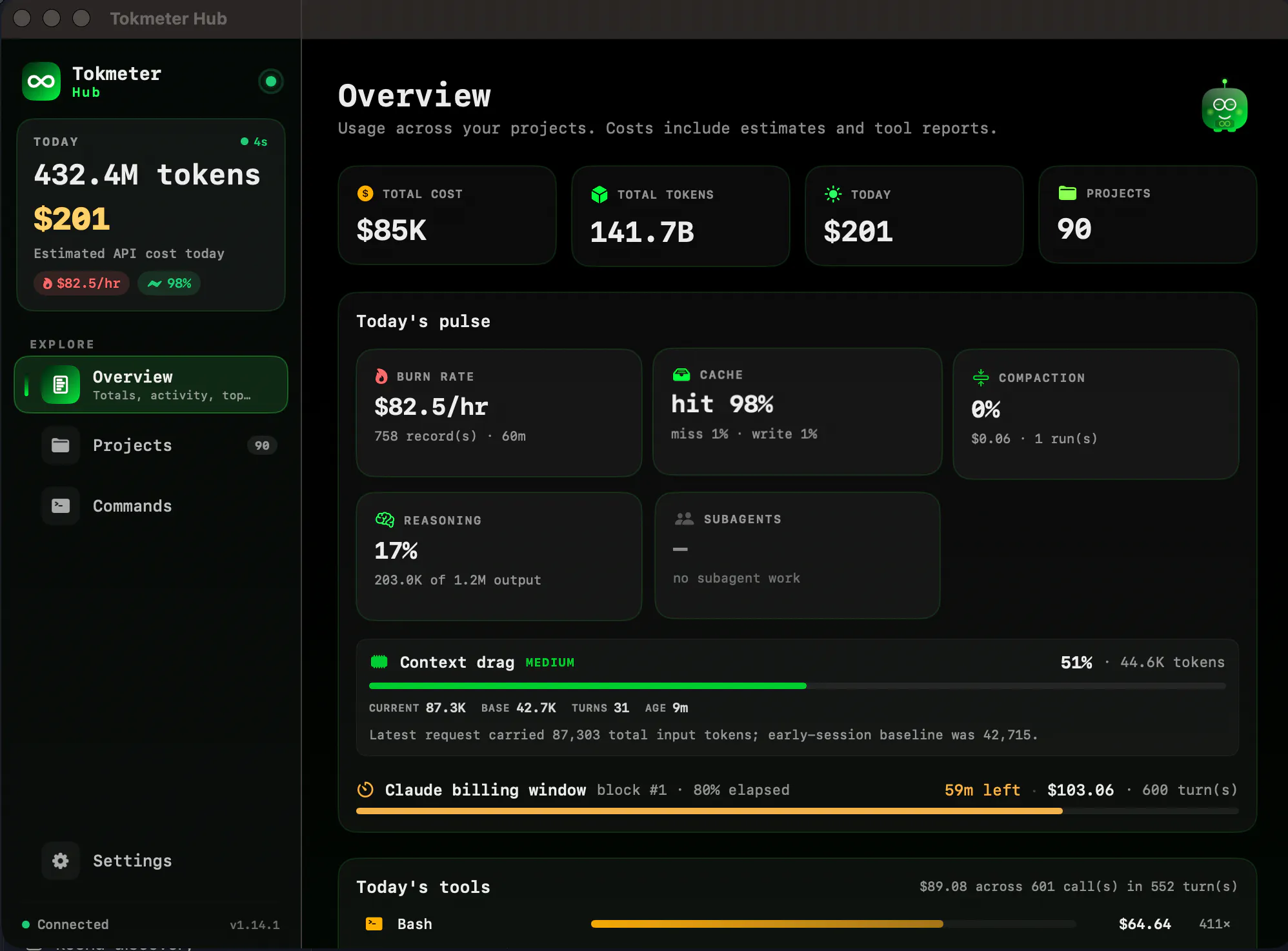Image resolution: width=1288 pixels, height=951 pixels.
Task: Click the sun icon on Today card
Action: [833, 194]
